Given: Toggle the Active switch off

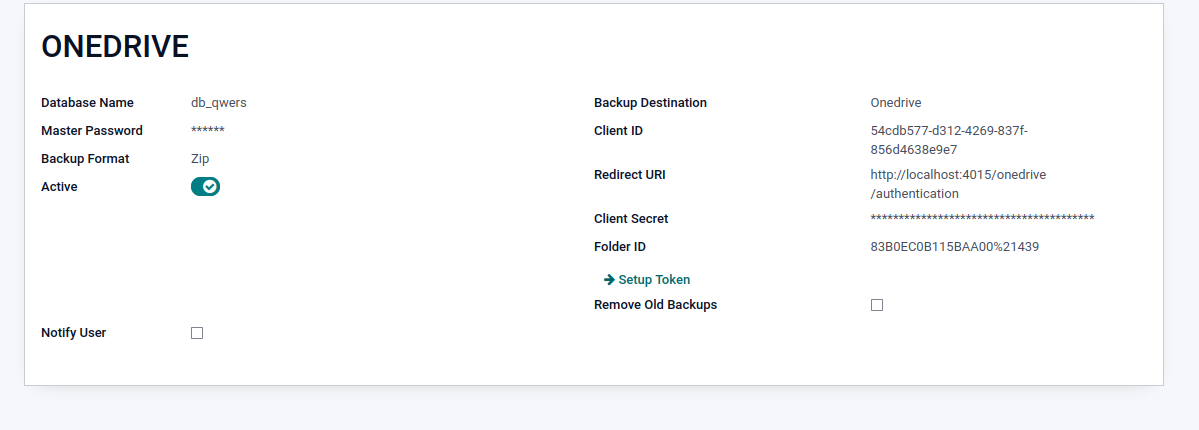Looking at the screenshot, I should pyautogui.click(x=205, y=187).
